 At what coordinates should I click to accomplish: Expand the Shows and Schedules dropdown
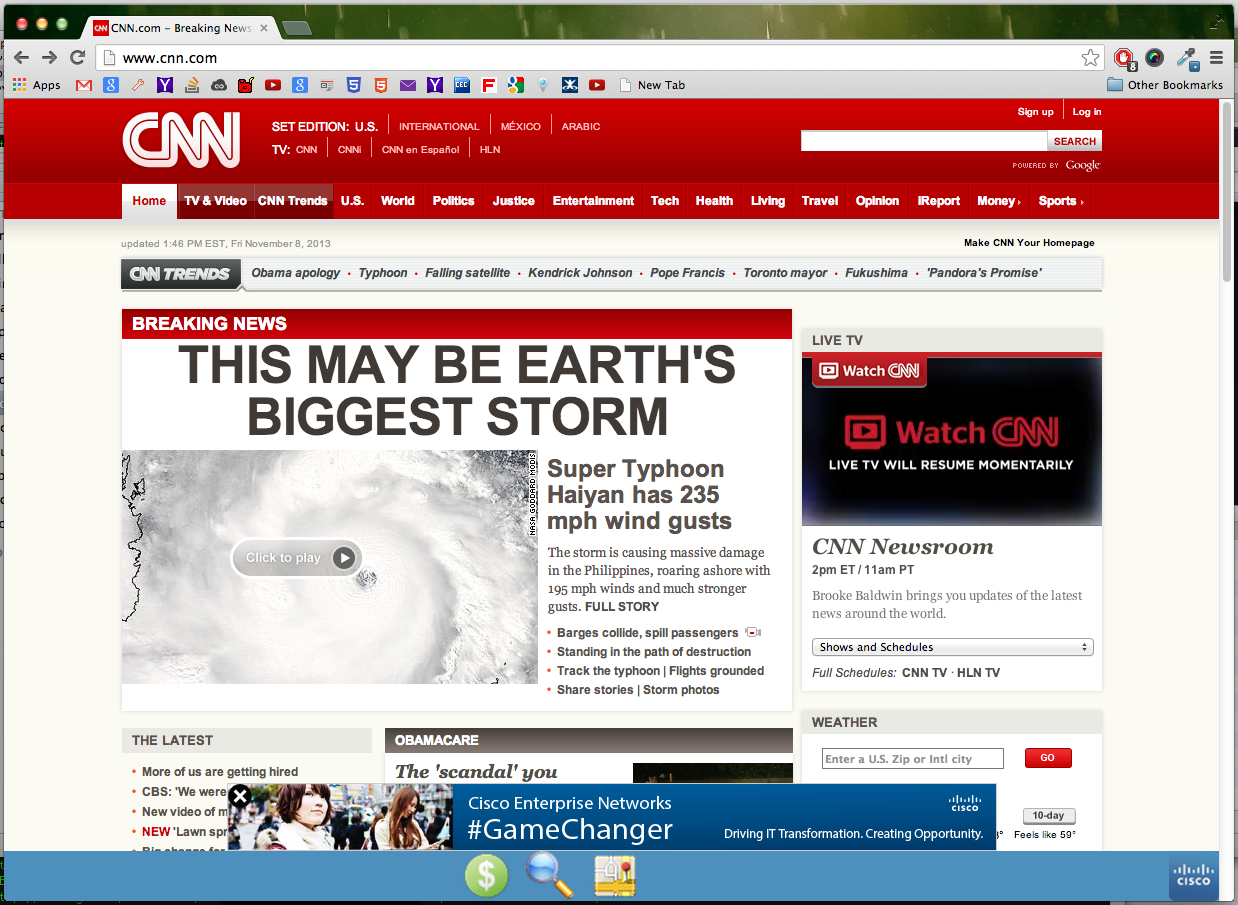click(952, 647)
